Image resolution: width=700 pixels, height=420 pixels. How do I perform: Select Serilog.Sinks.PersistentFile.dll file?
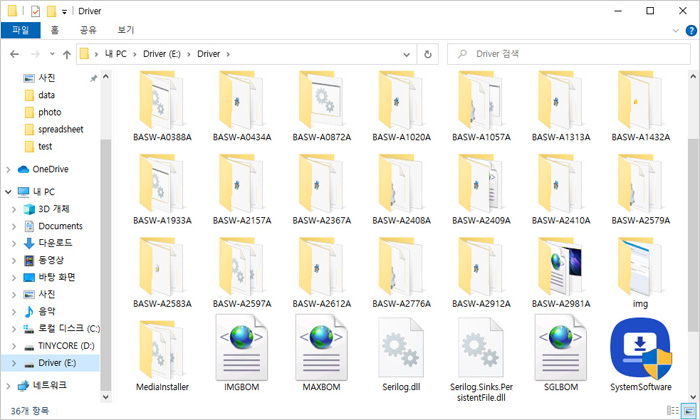481,360
